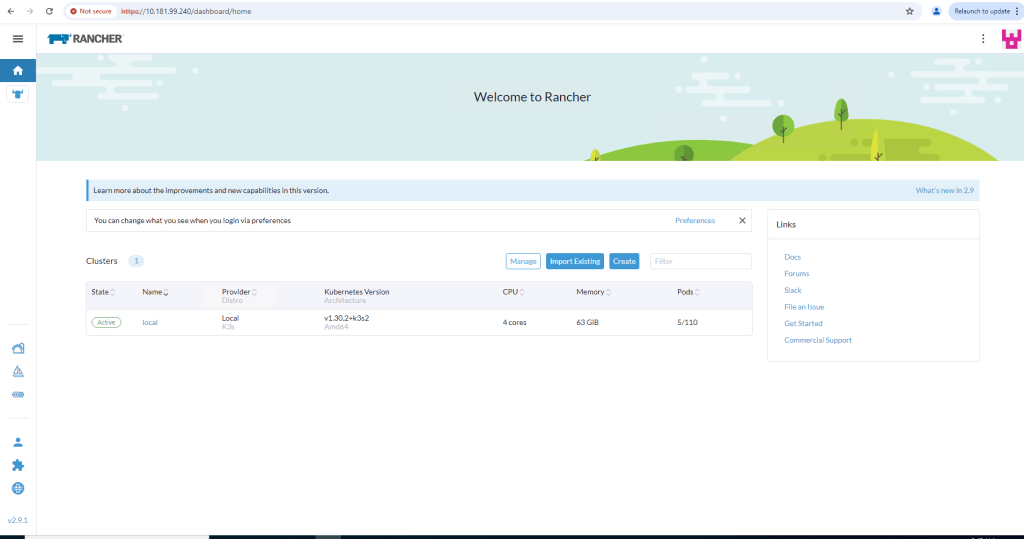The width and height of the screenshot is (1024, 539).
Task: Sort clusters by Name column
Action: click(x=155, y=292)
